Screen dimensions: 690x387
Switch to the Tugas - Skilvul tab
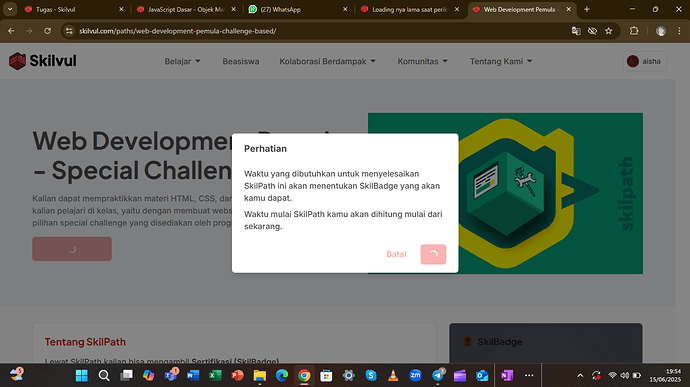tap(74, 9)
